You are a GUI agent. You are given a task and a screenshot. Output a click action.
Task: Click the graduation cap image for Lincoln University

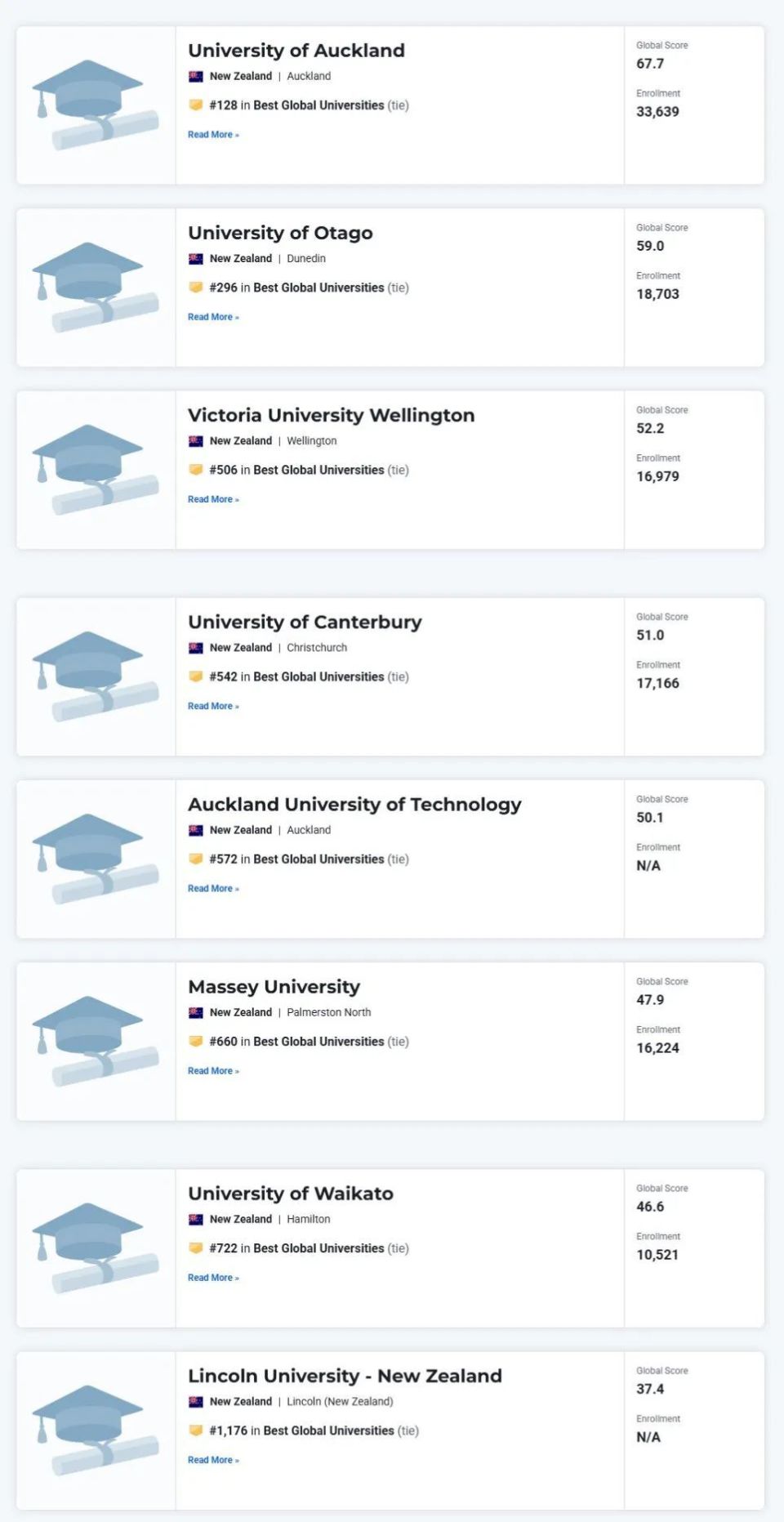(95, 1430)
